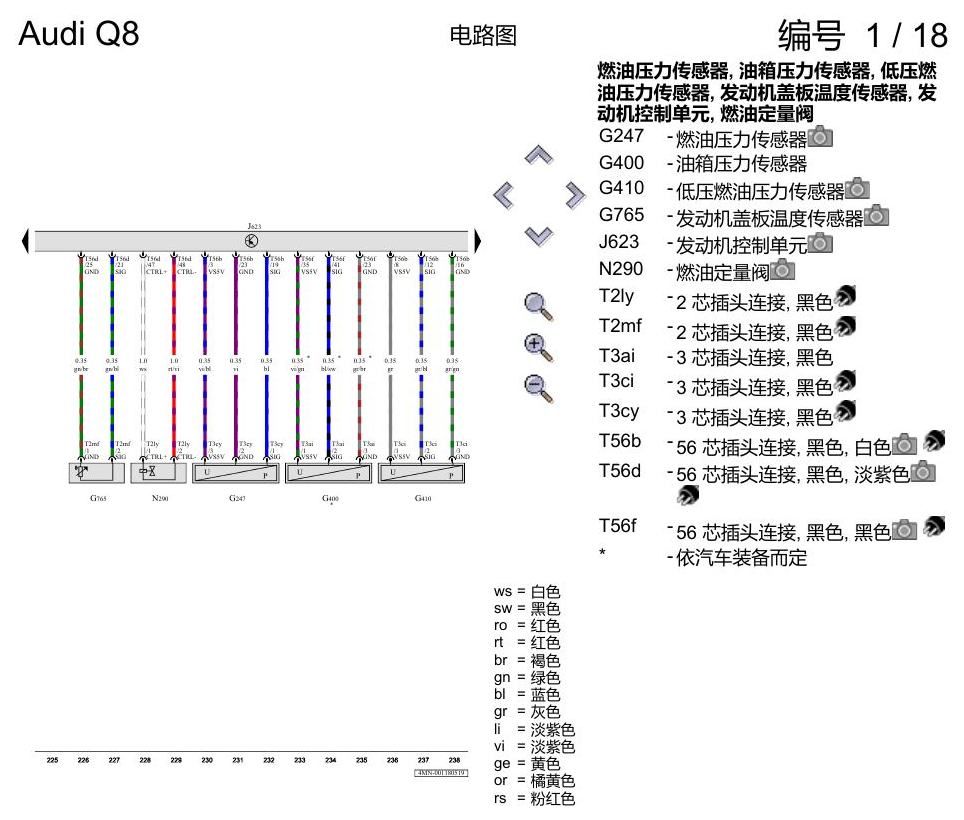Open the camera photo for T56b
This screenshot has width=964, height=820.
point(904,444)
